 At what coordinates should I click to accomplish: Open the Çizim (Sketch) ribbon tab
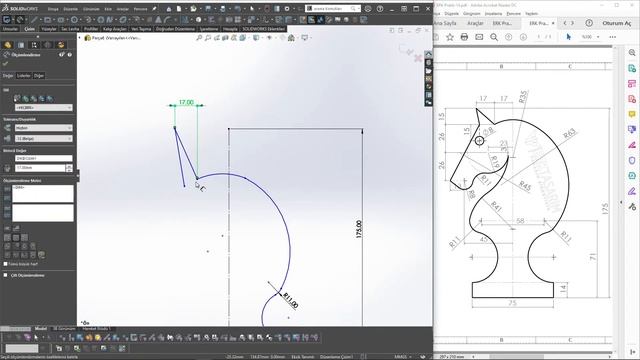(29, 29)
